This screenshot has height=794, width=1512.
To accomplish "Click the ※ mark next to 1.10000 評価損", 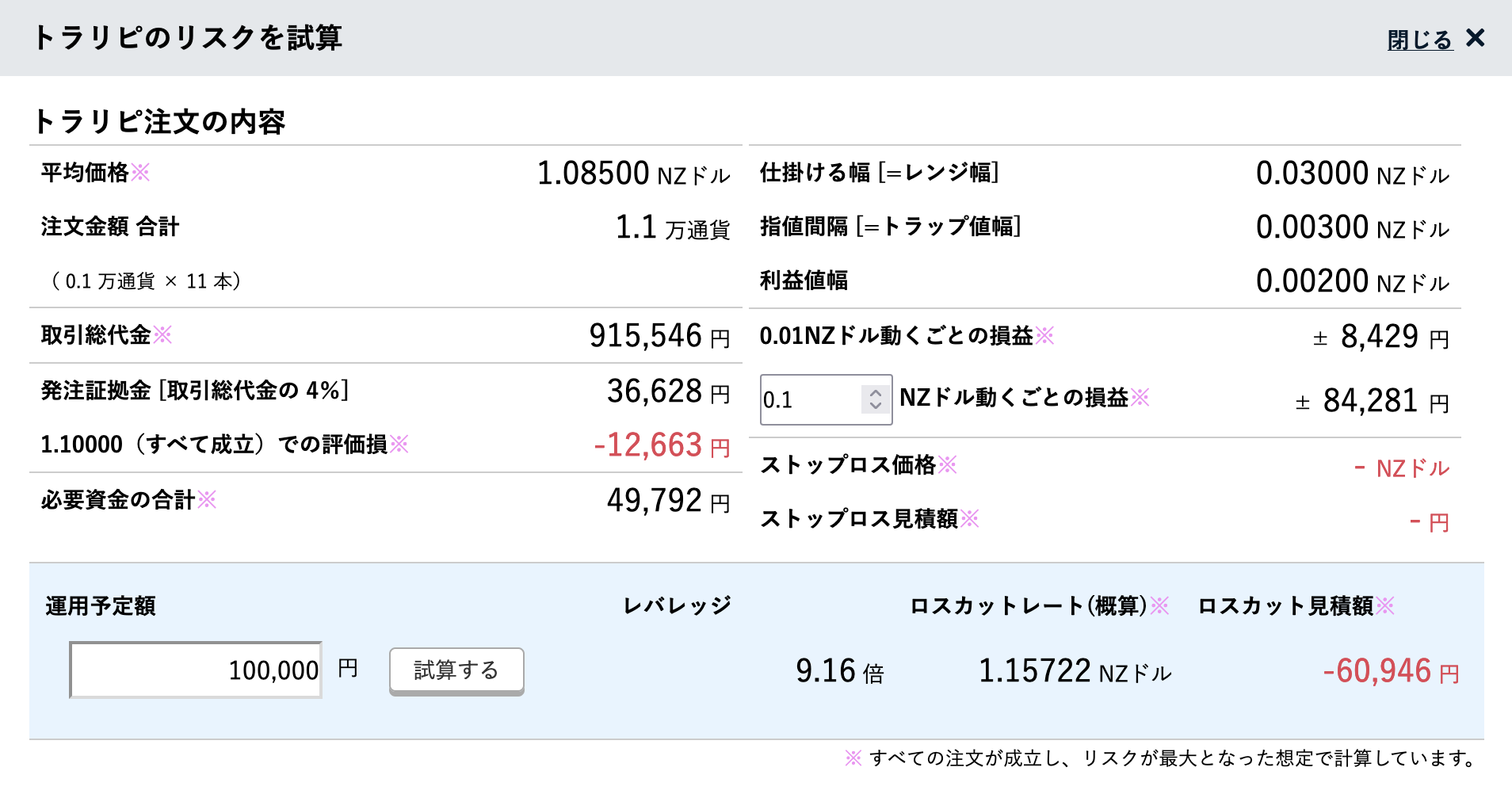I will [399, 444].
